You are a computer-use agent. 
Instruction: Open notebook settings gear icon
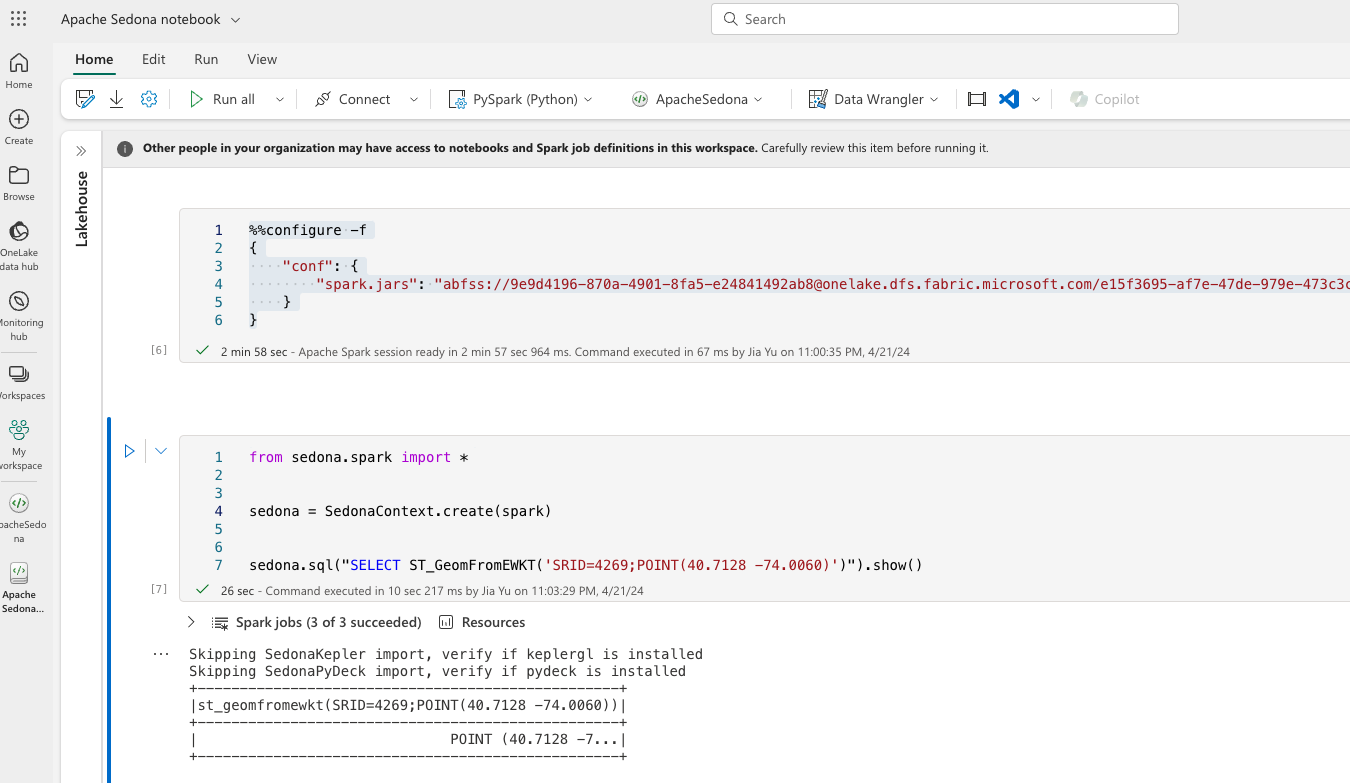tap(149, 99)
